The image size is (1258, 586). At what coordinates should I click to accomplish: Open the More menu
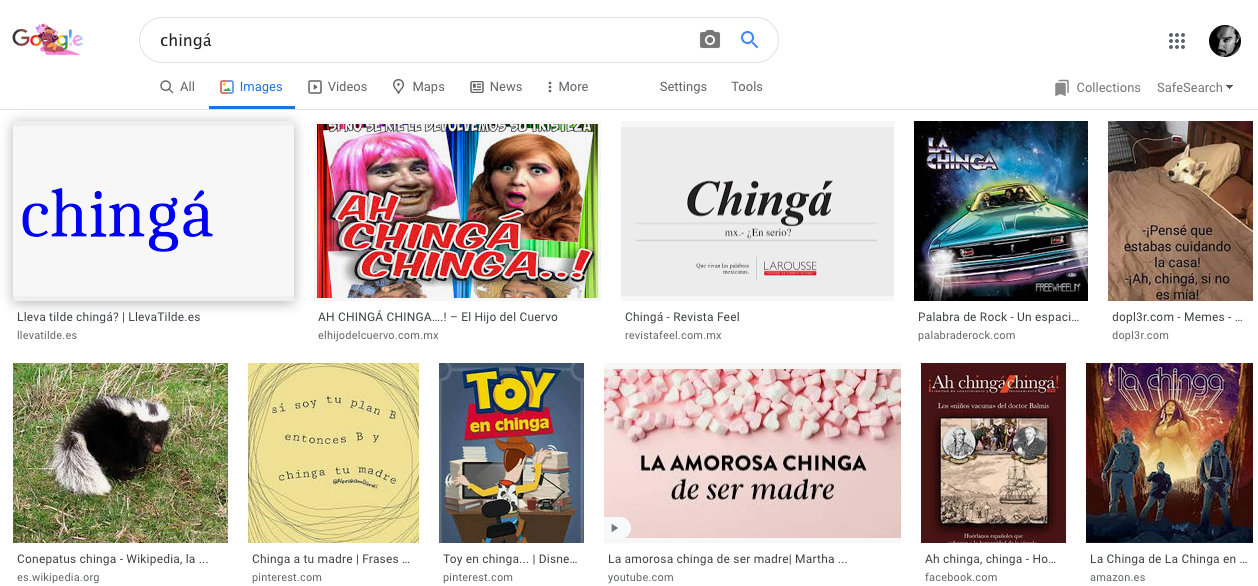click(566, 87)
